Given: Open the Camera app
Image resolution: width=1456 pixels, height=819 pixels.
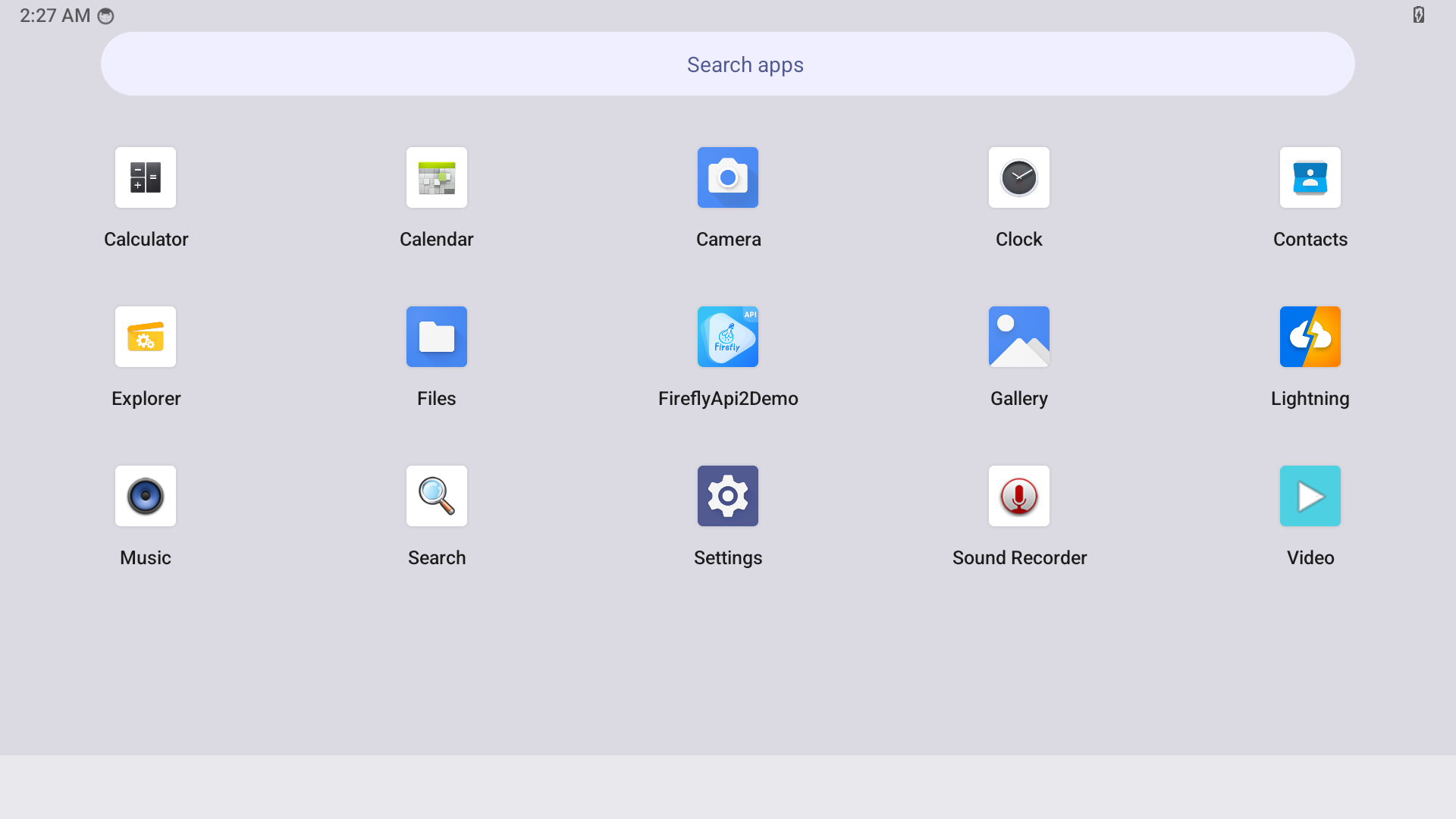Looking at the screenshot, I should (728, 177).
